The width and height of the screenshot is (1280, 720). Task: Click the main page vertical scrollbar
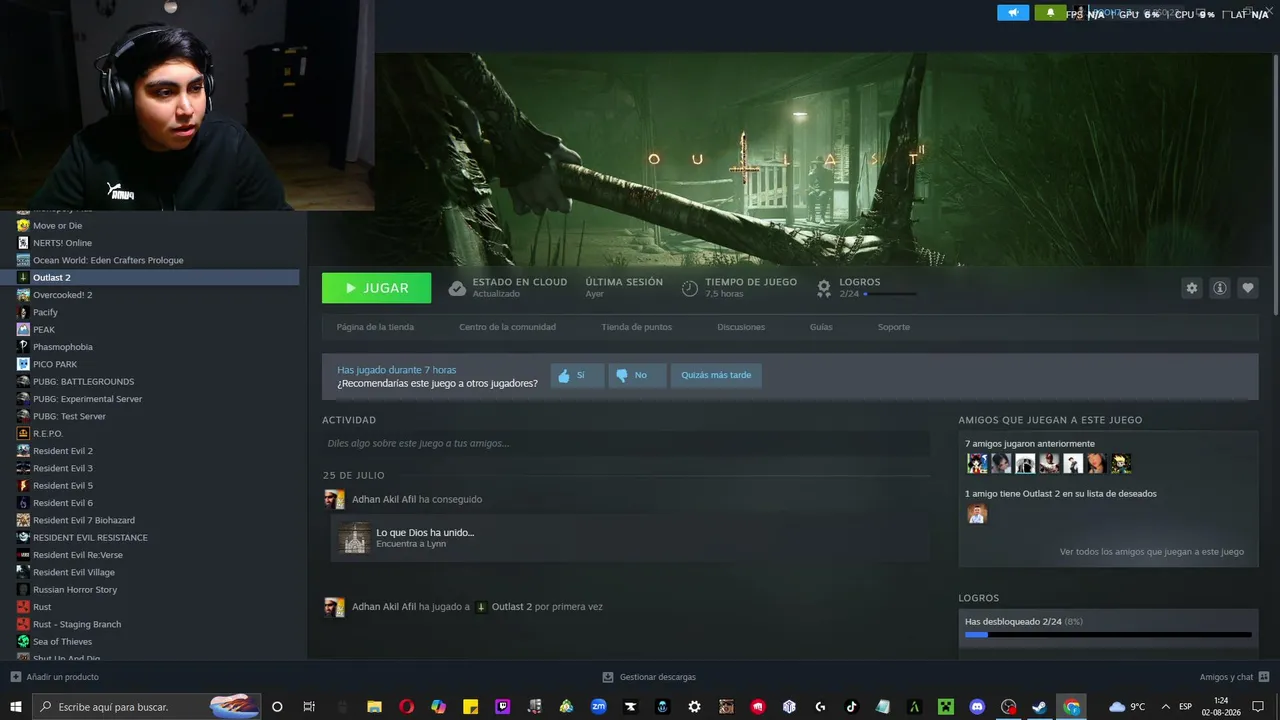1275,185
